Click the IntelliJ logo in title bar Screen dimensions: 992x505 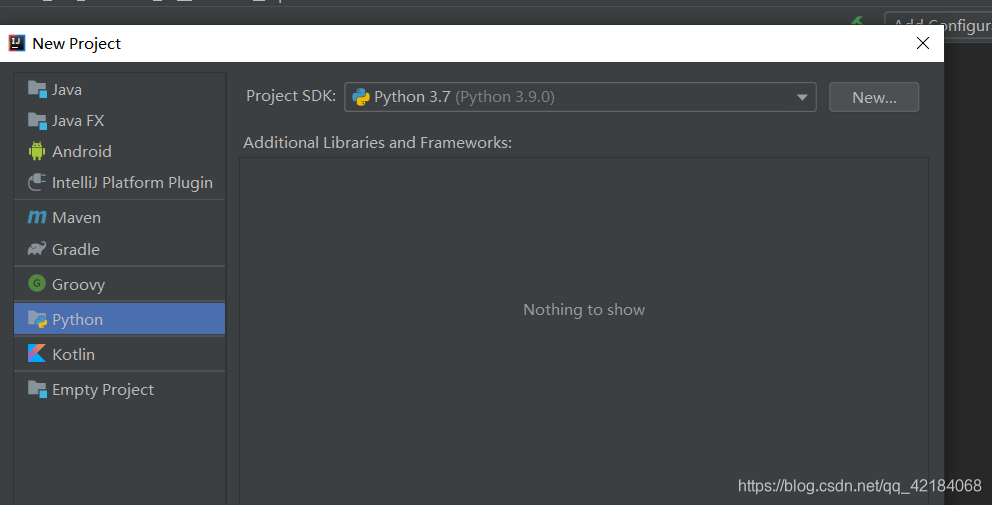click(17, 43)
